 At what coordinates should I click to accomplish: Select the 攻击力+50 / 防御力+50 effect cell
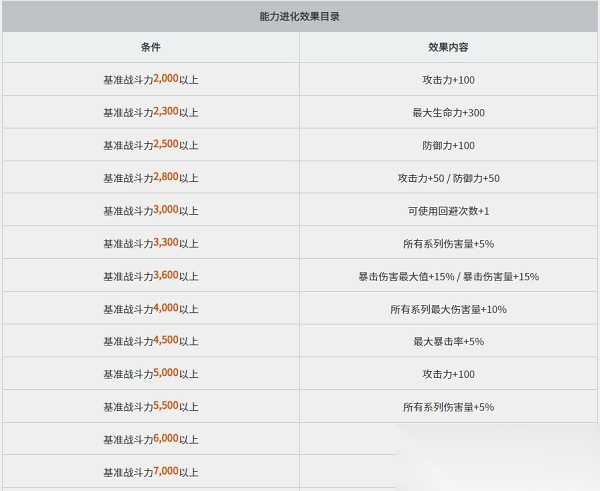coord(448,178)
